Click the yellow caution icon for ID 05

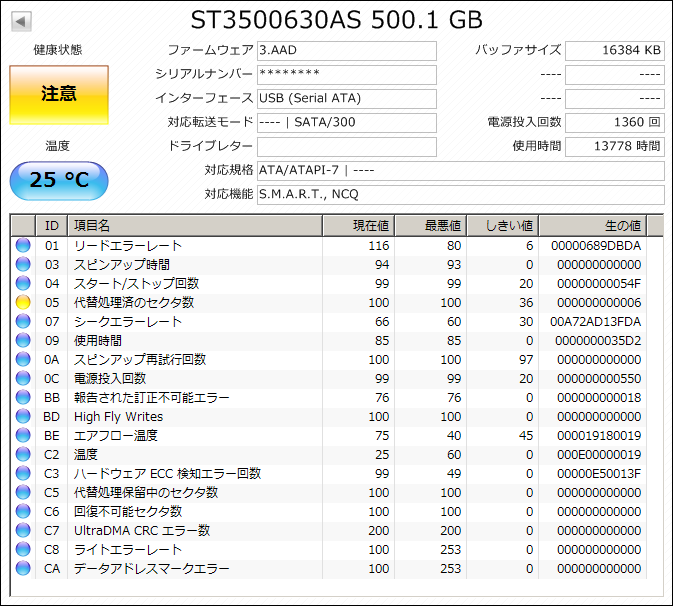tap(23, 303)
